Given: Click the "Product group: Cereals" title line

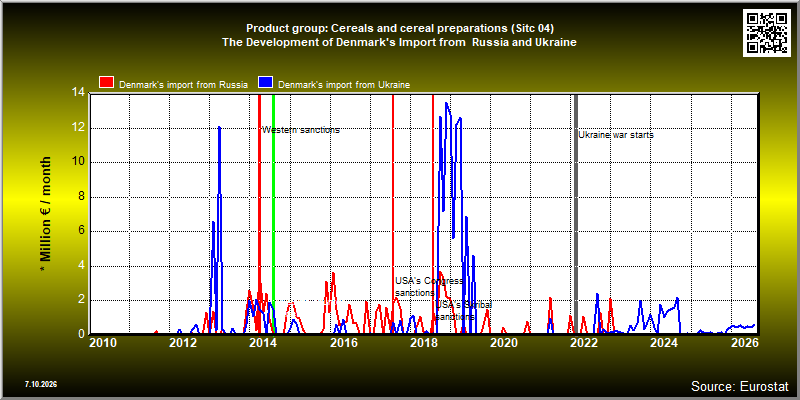Looking at the screenshot, I should click(x=399, y=28).
